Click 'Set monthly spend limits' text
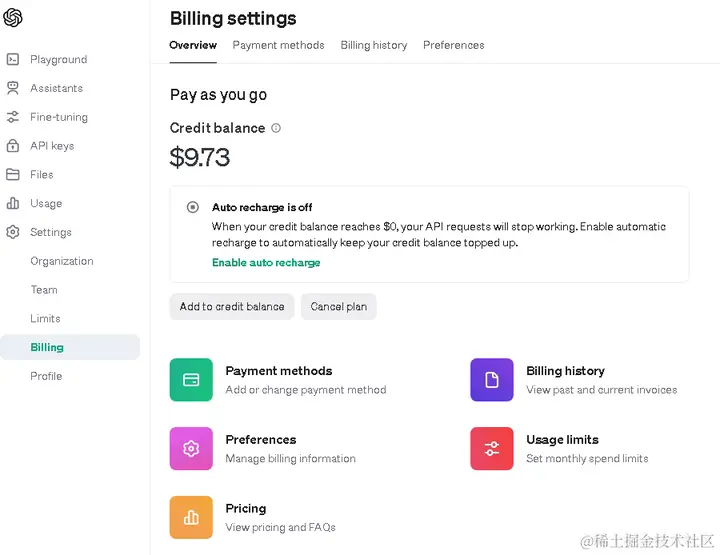720x555 pixels. tap(587, 459)
